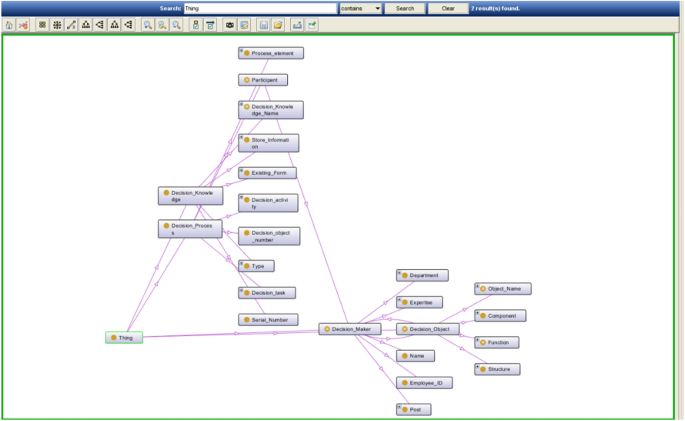This screenshot has height=421, width=685.
Task: Select the Decision_Maker node
Action: (350, 329)
